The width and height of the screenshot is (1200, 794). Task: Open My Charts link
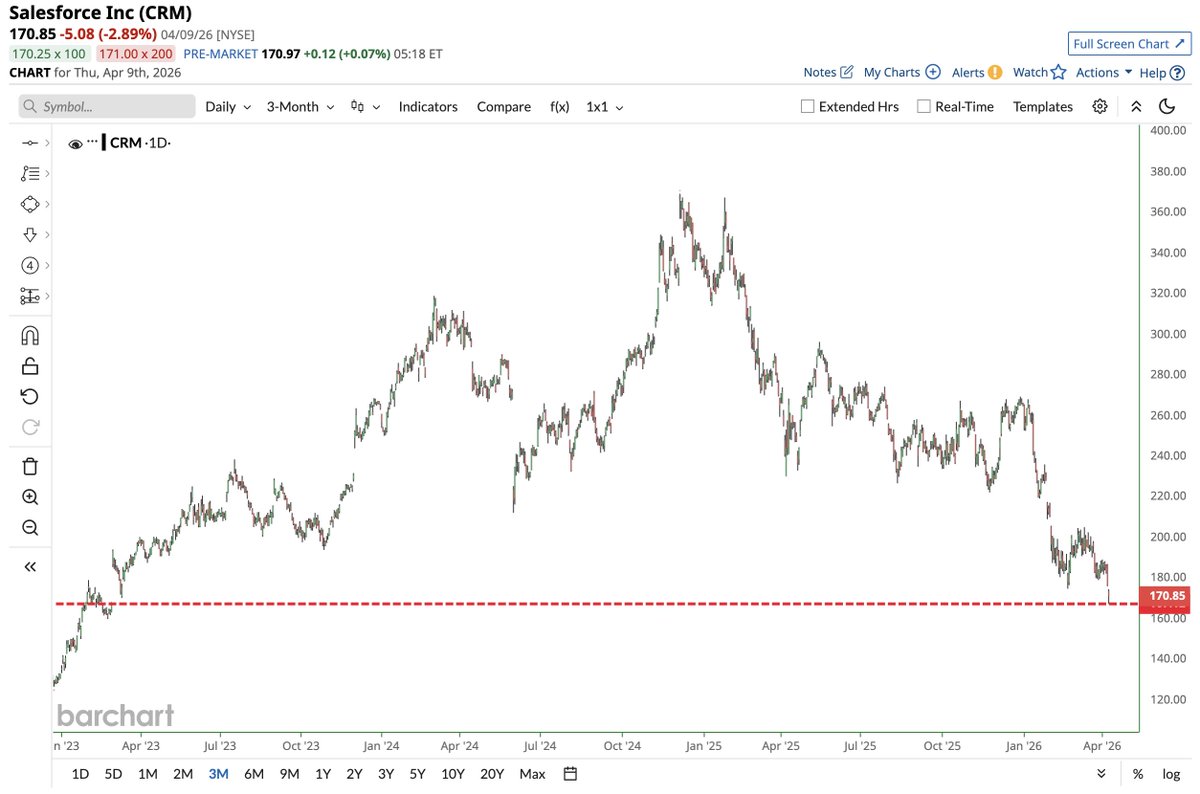pyautogui.click(x=902, y=72)
